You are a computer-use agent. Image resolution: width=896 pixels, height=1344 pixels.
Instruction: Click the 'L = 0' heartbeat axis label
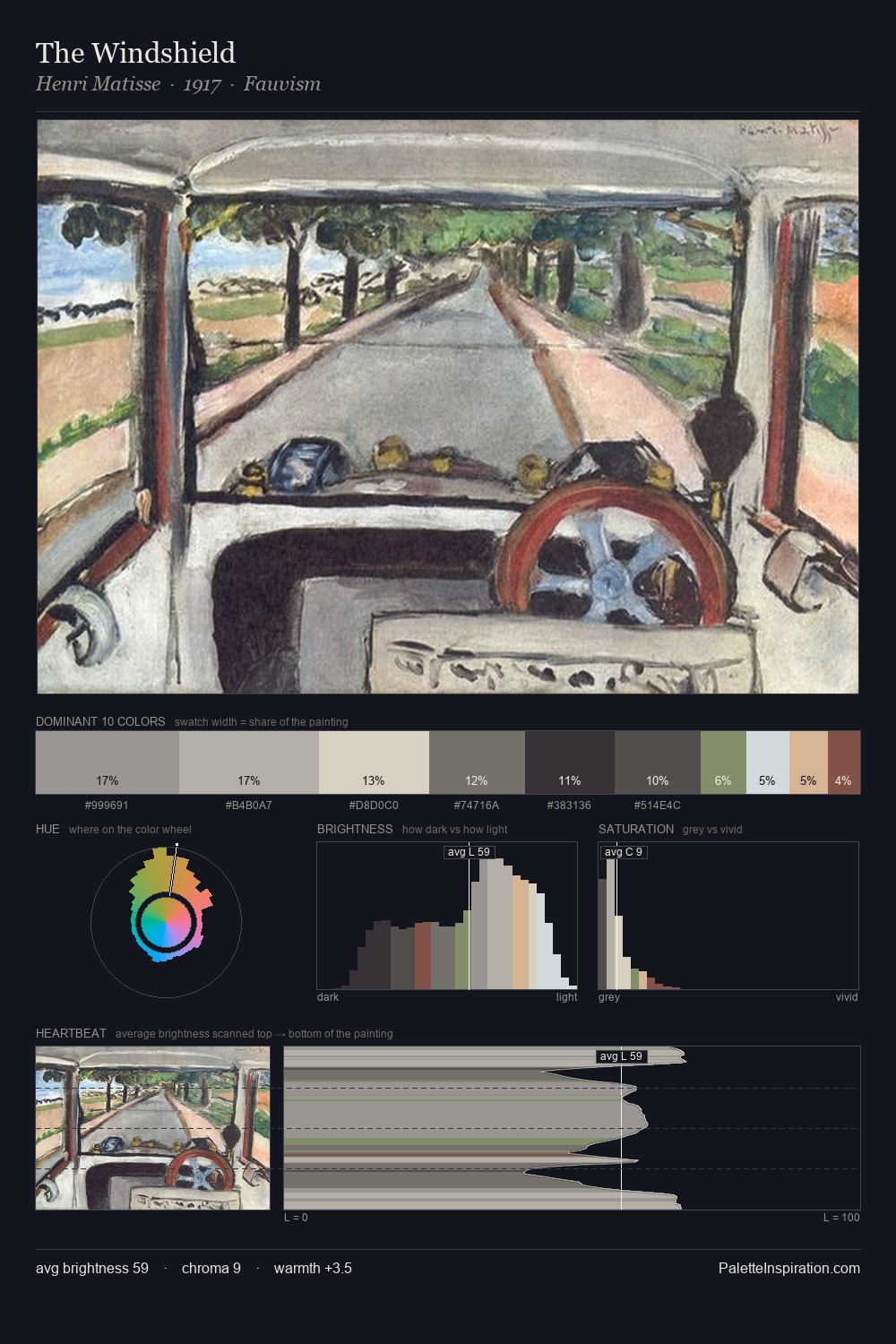click(x=296, y=1218)
